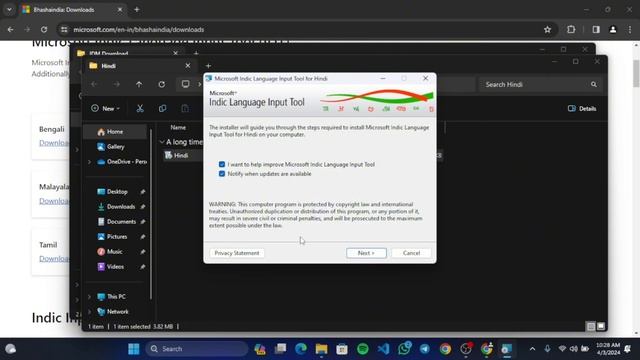
Task: Select Gallery in Explorer sidebar
Action: [115, 147]
